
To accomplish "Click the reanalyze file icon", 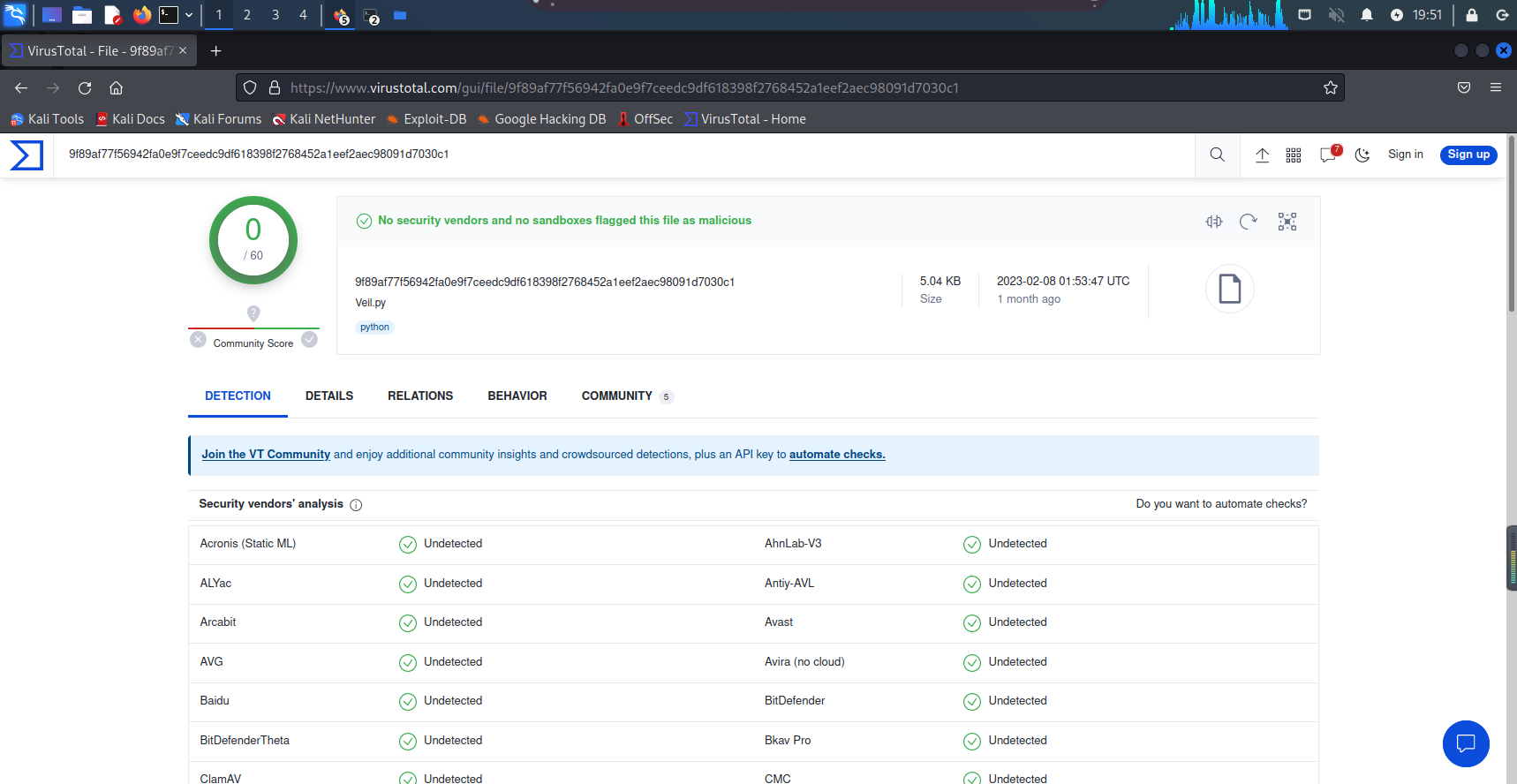I will click(x=1248, y=222).
